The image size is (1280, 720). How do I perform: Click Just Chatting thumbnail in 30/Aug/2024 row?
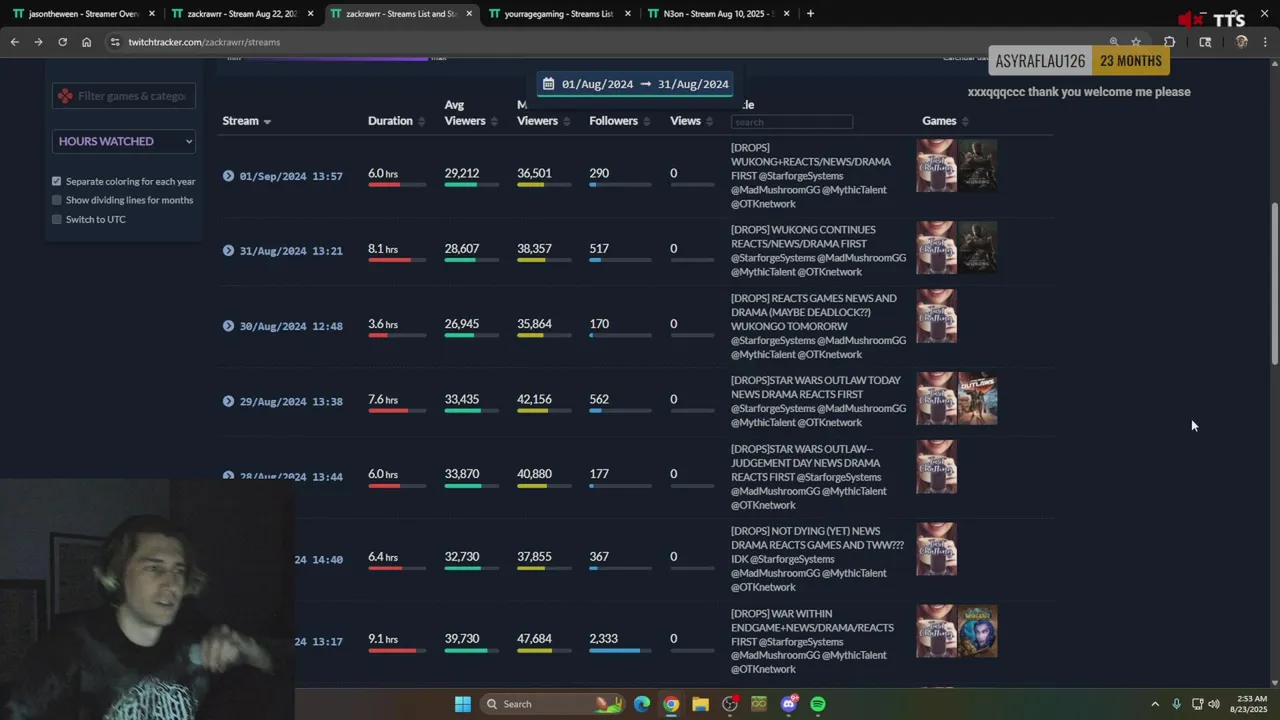coord(937,316)
